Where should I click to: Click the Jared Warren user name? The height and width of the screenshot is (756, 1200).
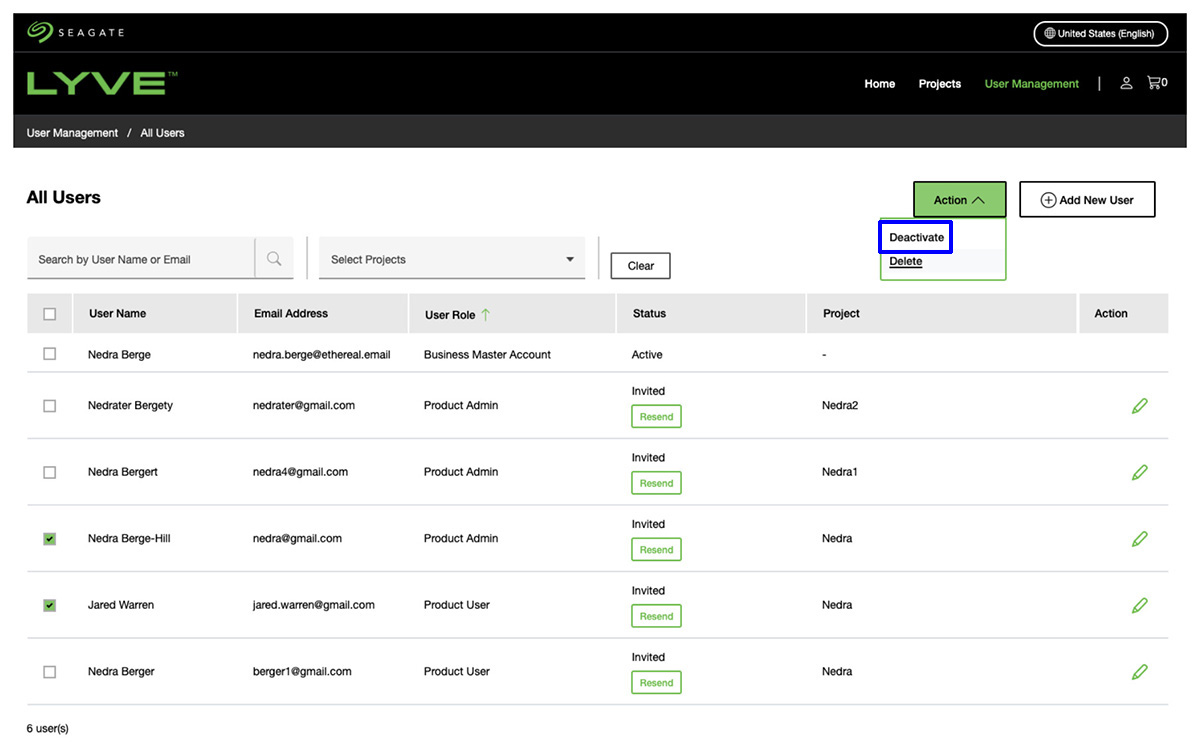coord(121,605)
